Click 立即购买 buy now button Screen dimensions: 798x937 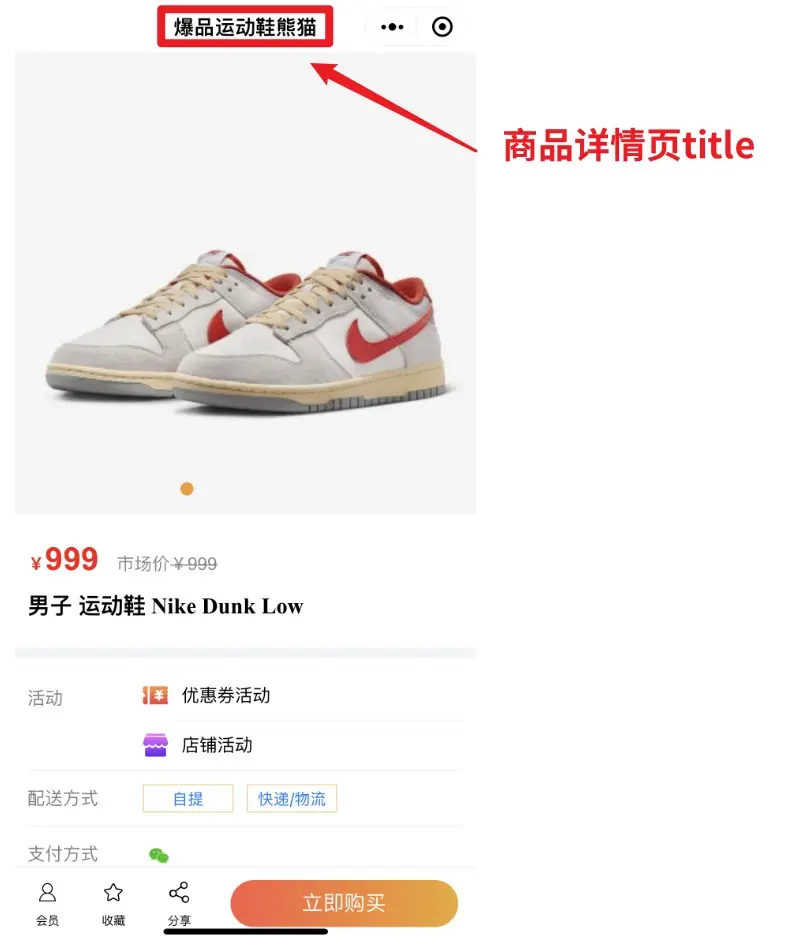click(x=344, y=903)
